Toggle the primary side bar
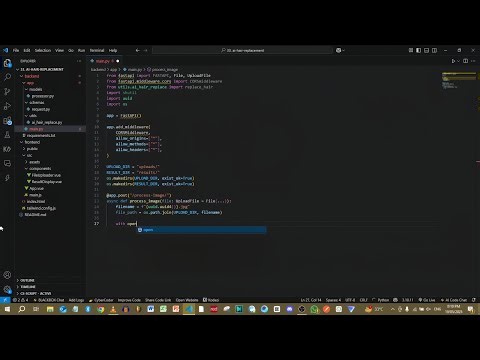Image resolution: width=480 pixels, height=360 pixels. 419,50
